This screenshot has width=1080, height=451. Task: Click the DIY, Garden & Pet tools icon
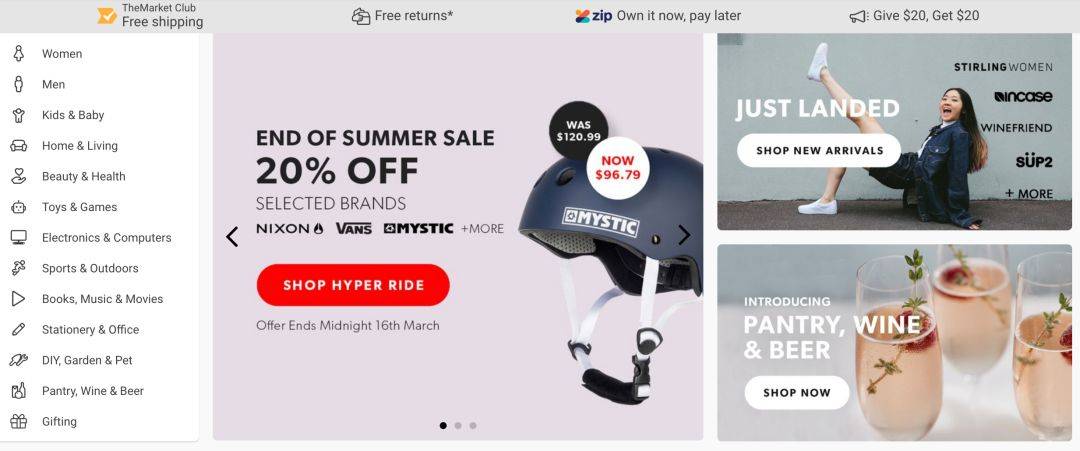tap(19, 360)
